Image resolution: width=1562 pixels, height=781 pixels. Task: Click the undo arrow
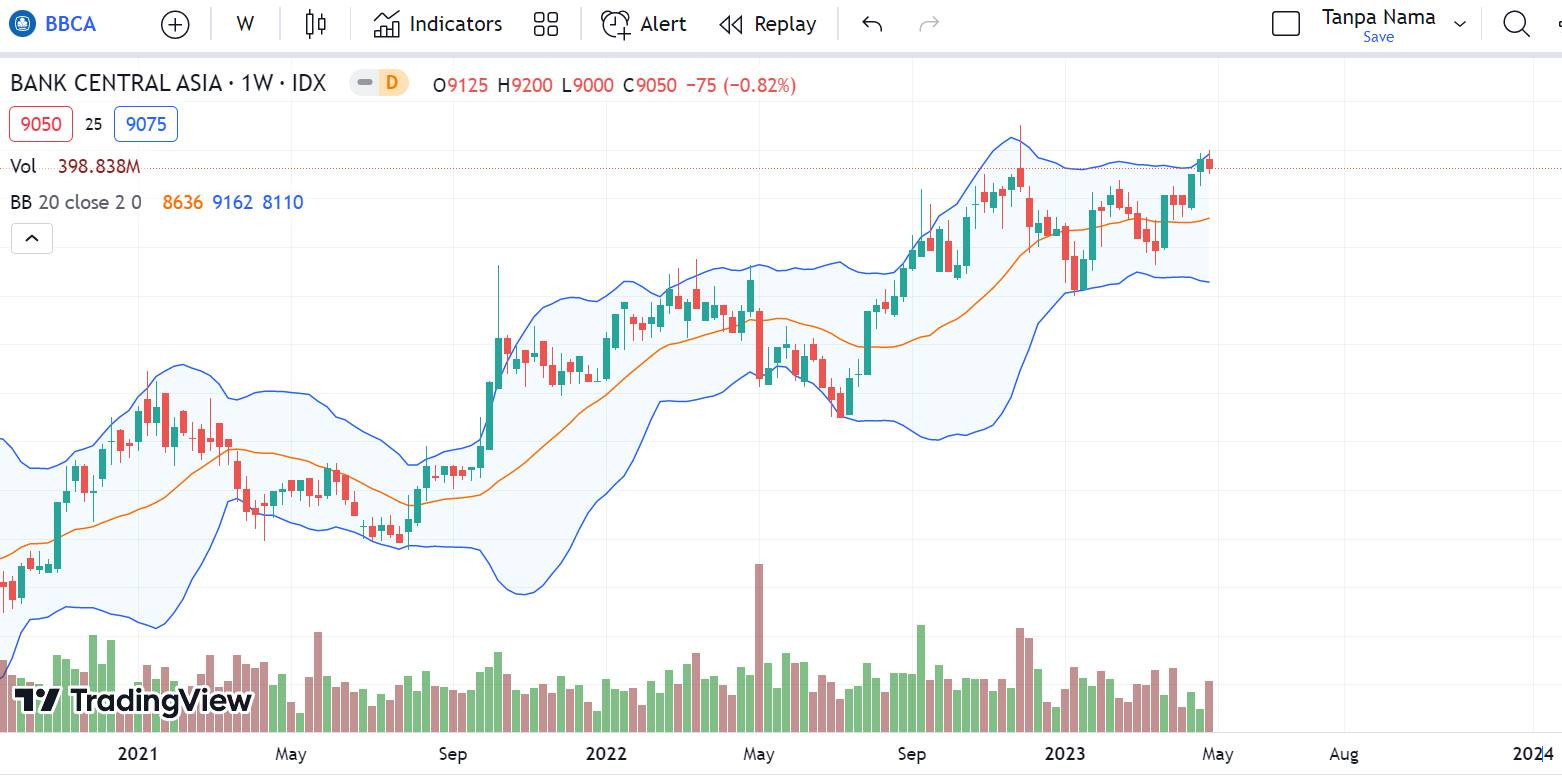point(869,23)
